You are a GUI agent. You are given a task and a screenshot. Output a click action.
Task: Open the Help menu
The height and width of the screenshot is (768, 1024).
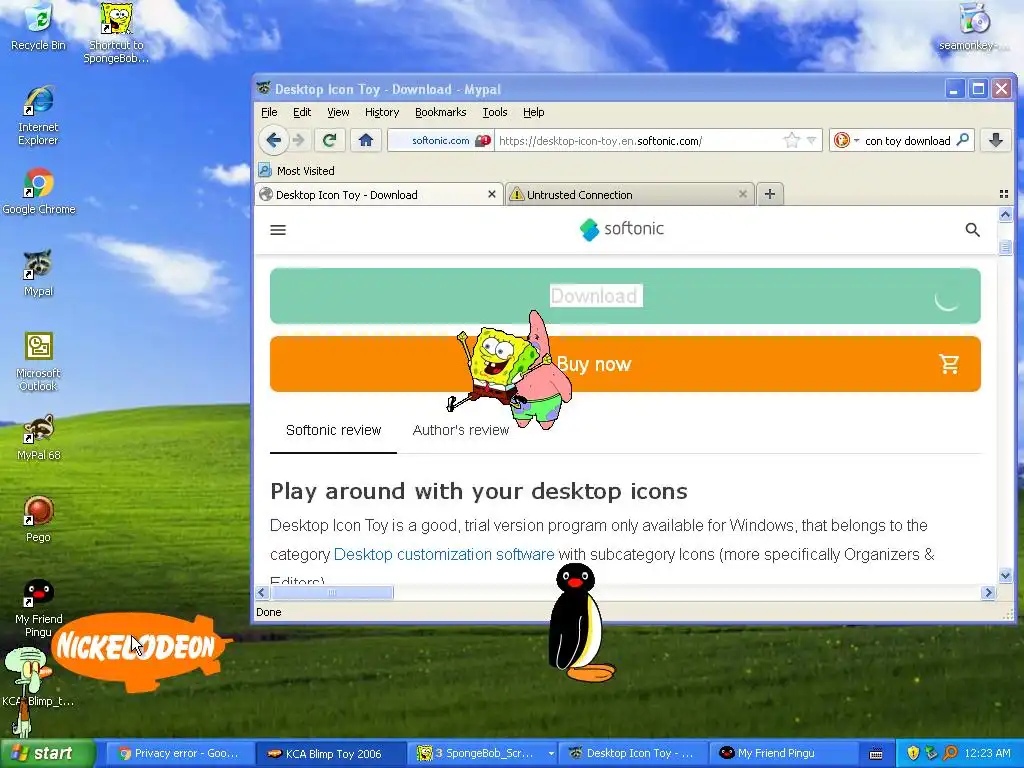[x=534, y=112]
